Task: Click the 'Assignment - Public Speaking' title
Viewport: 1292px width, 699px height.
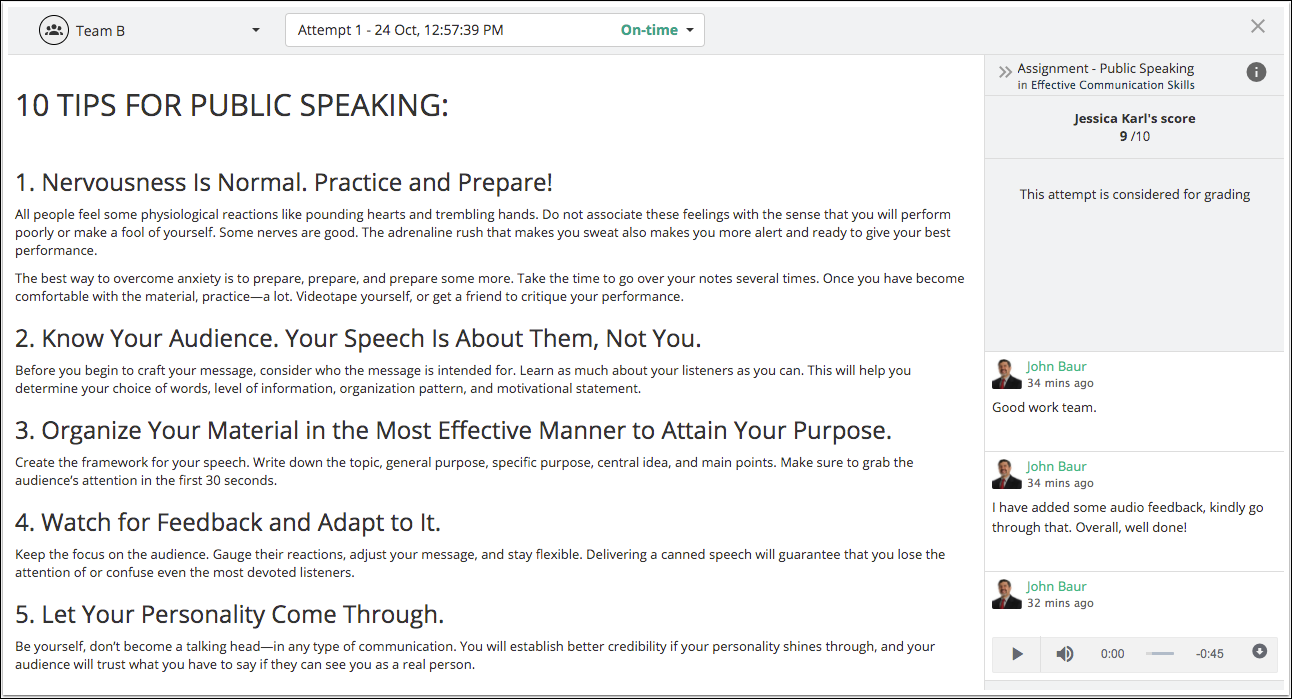Action: pos(1106,68)
